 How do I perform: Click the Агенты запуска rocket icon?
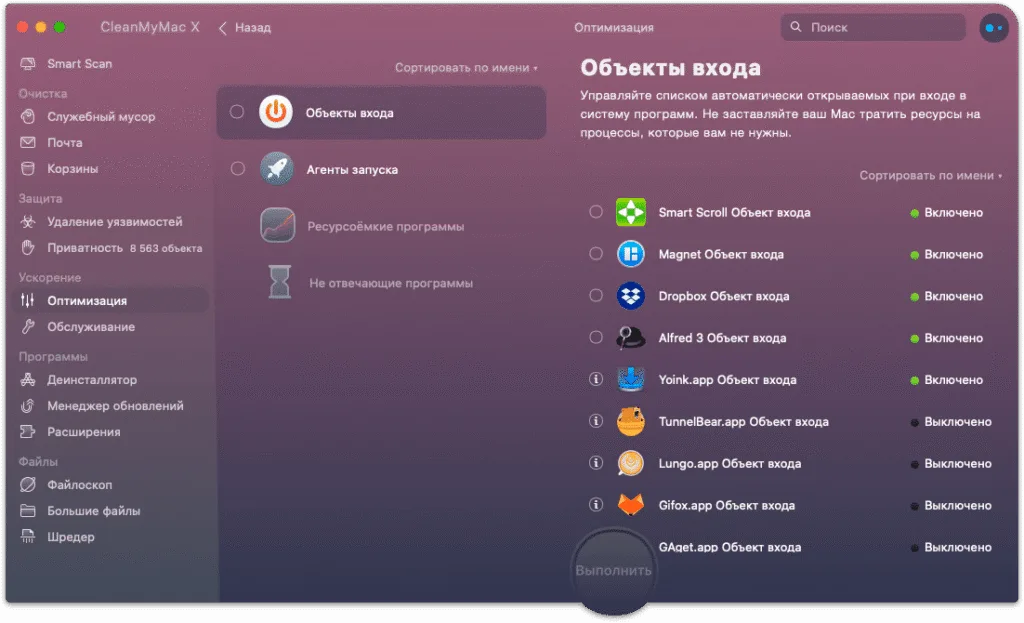click(277, 169)
